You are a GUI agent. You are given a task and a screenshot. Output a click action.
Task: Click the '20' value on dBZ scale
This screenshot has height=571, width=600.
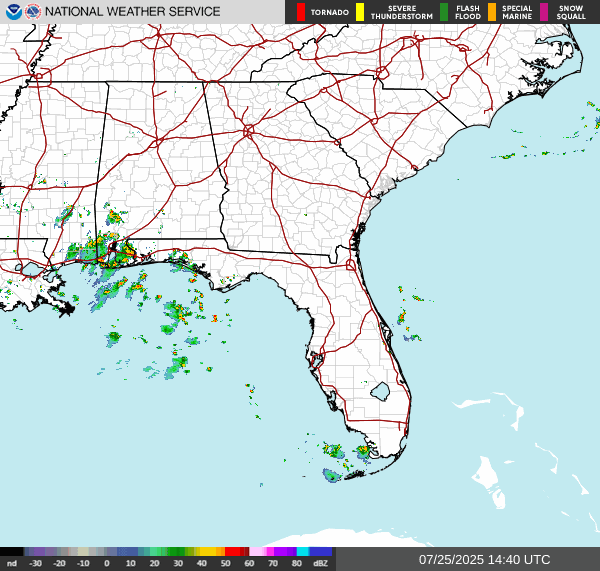154,563
